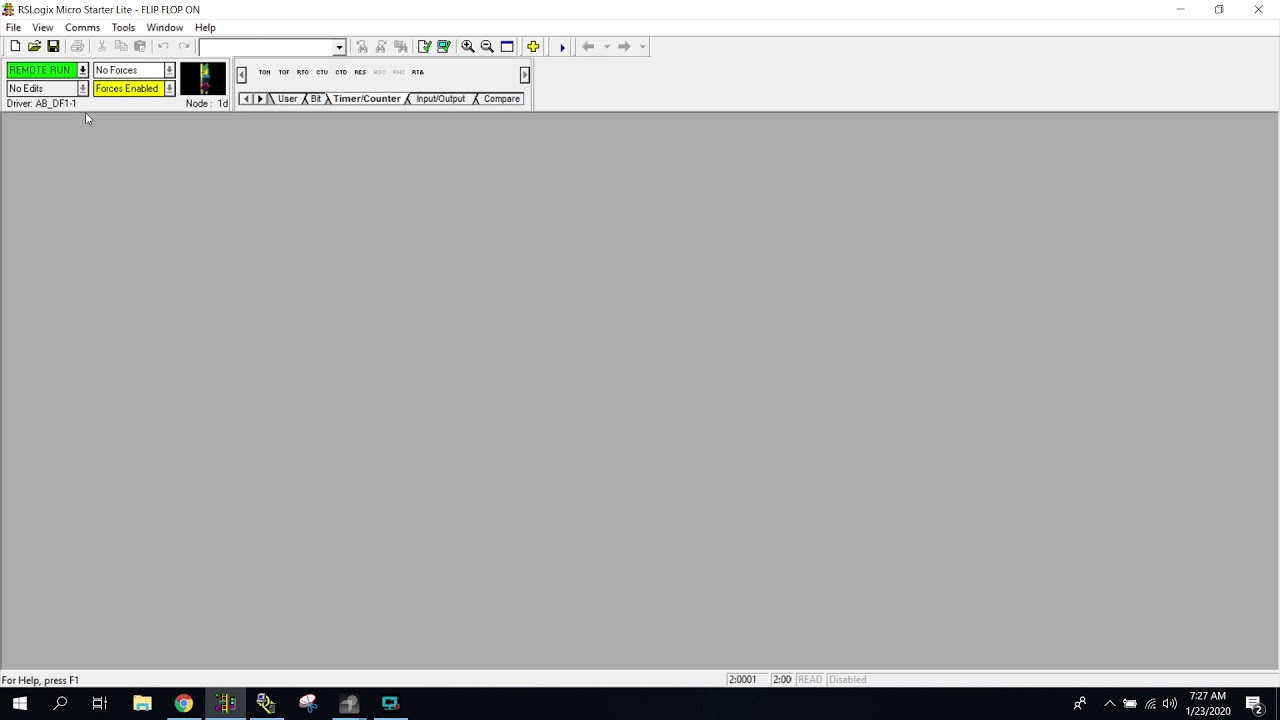The width and height of the screenshot is (1280, 720).
Task: Insert TOF timer instruction
Action: pos(284,72)
